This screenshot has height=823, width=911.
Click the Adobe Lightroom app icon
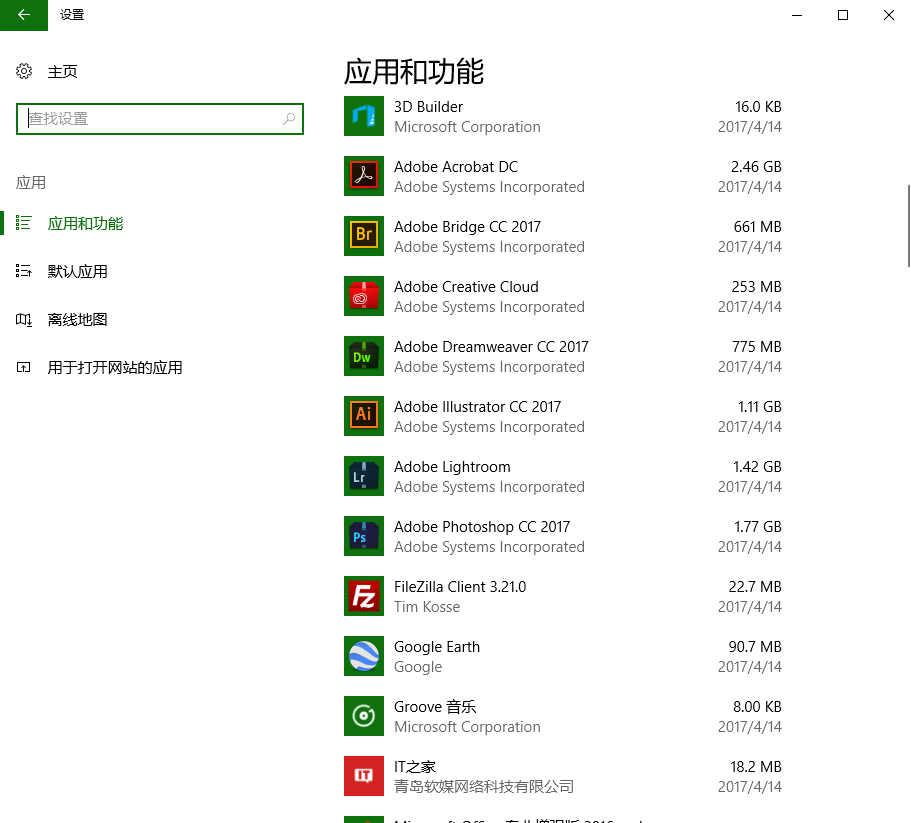point(363,476)
